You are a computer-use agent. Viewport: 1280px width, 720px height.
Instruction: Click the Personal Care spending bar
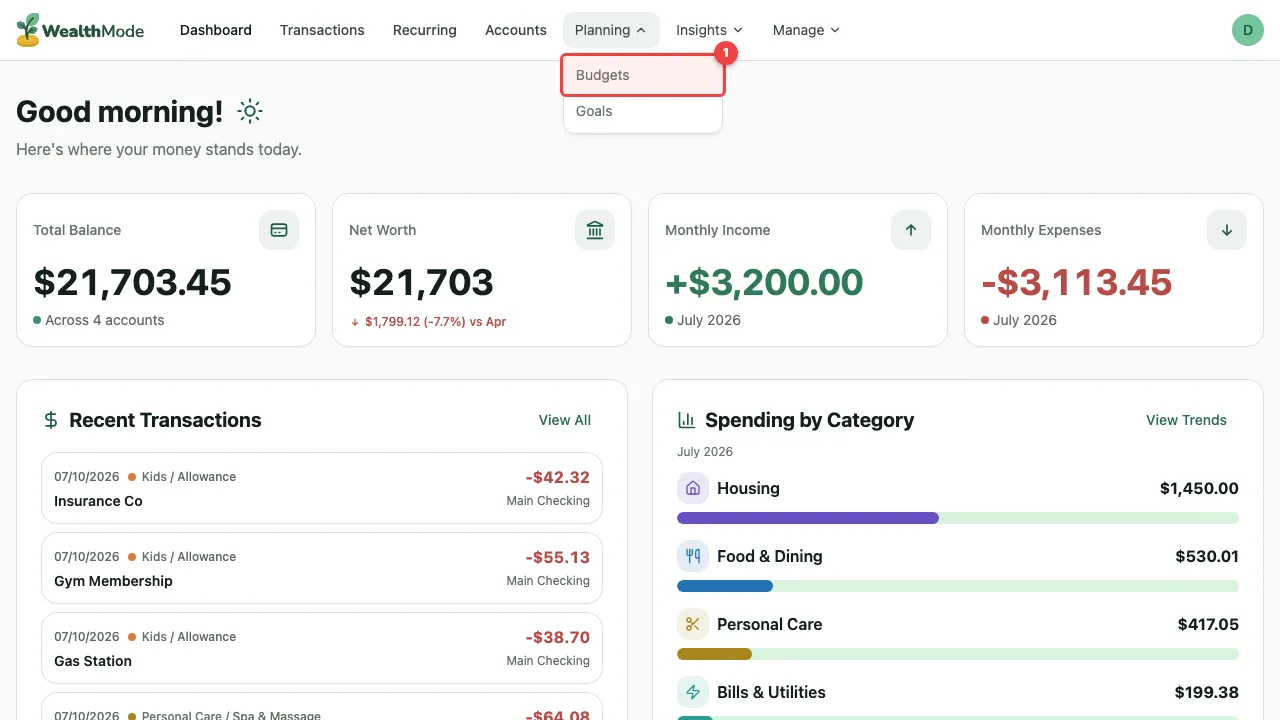[958, 654]
